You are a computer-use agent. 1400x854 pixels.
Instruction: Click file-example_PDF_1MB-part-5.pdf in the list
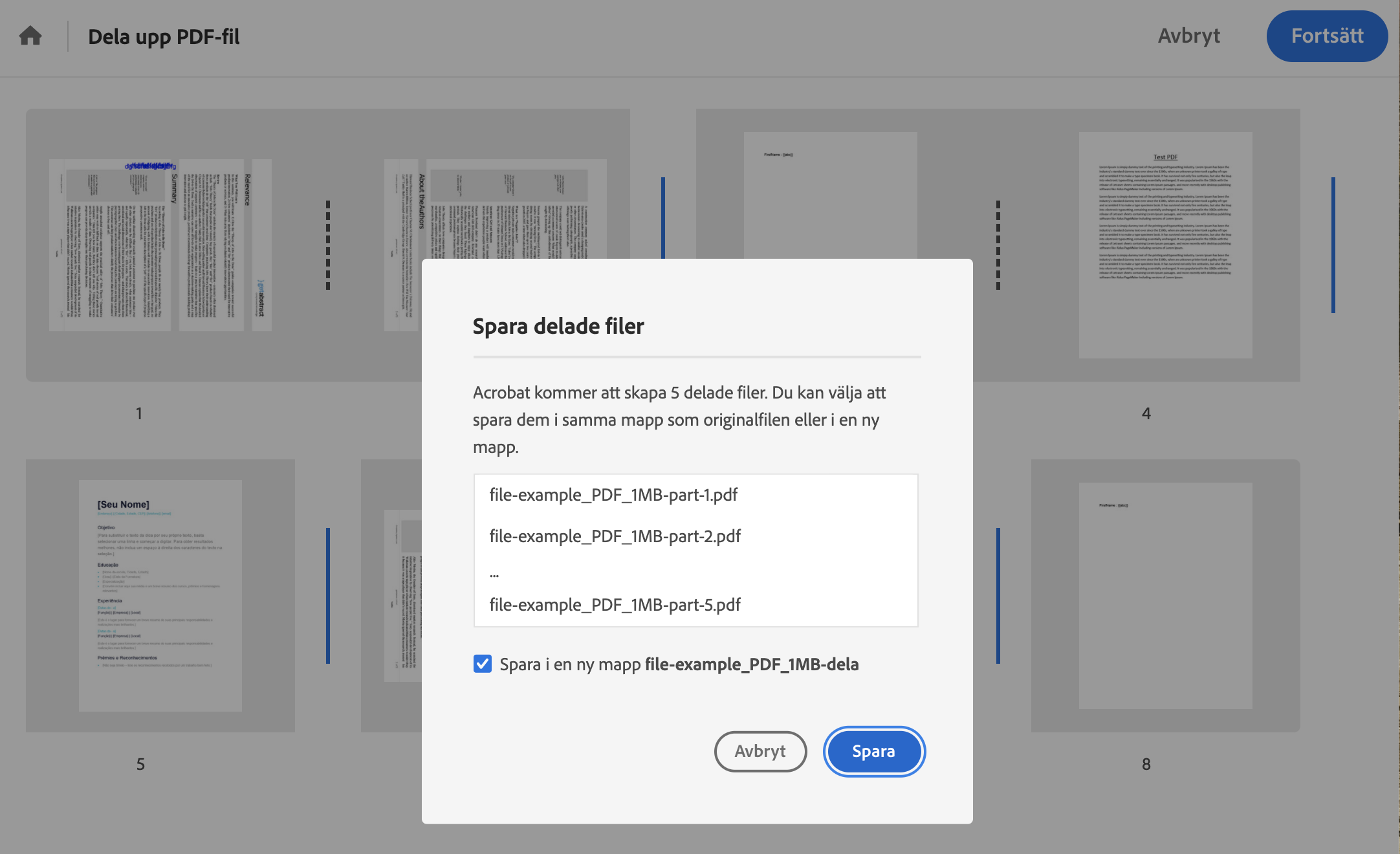pos(615,605)
